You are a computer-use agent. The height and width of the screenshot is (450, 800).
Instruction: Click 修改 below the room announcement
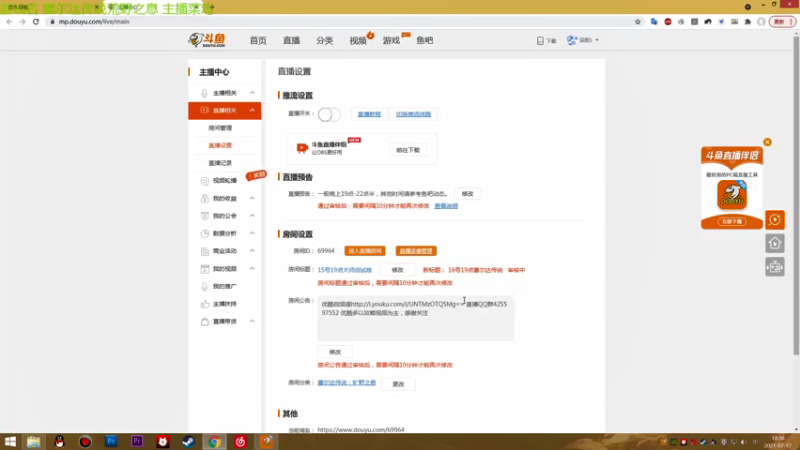(x=335, y=352)
